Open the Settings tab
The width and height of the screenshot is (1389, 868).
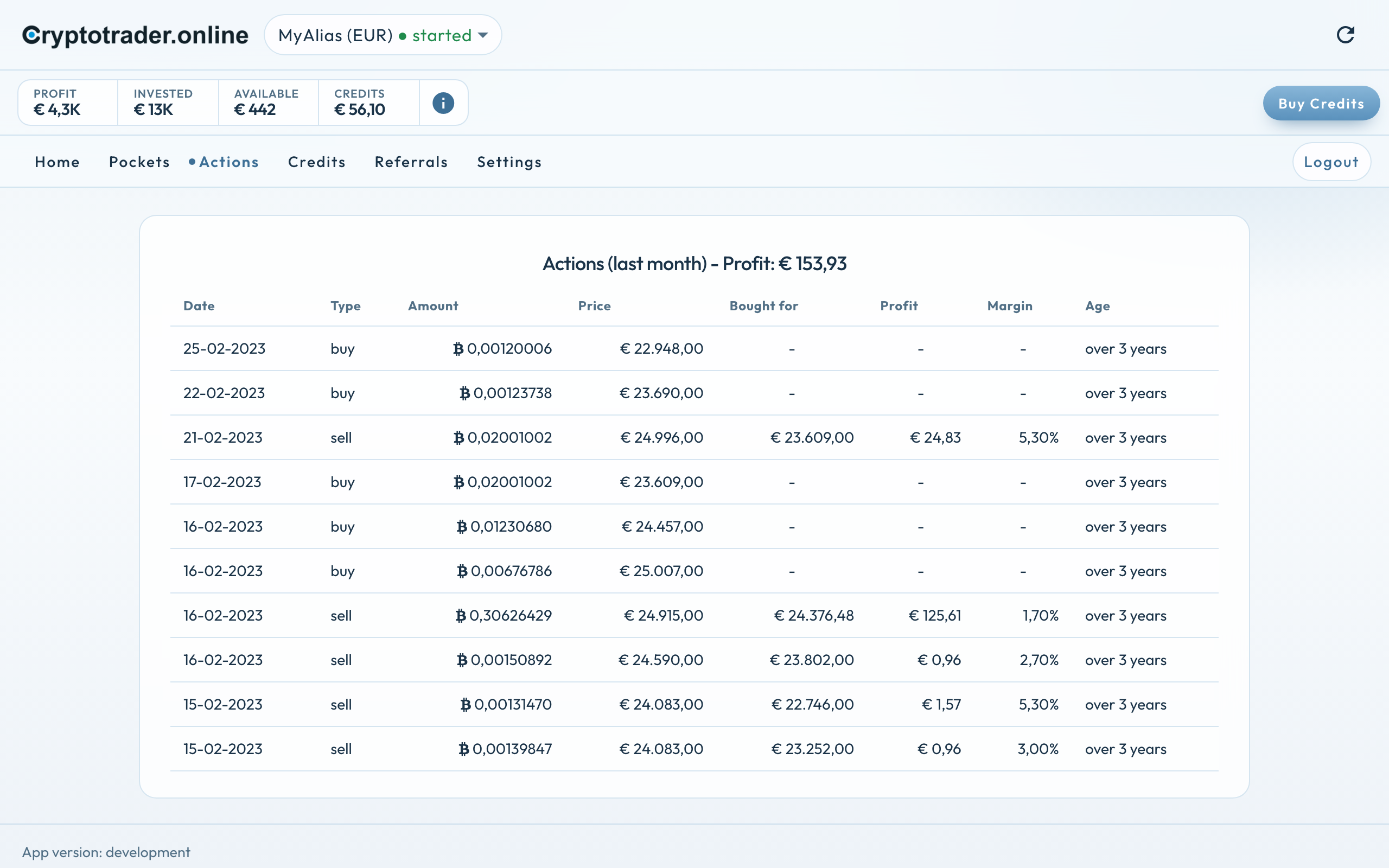tap(509, 162)
